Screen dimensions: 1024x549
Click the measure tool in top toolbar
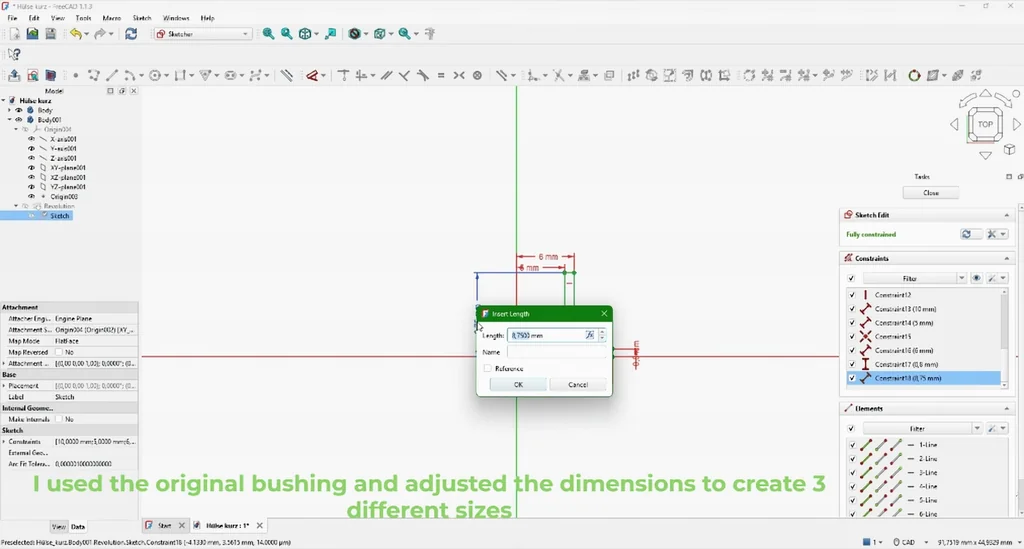[x=430, y=34]
